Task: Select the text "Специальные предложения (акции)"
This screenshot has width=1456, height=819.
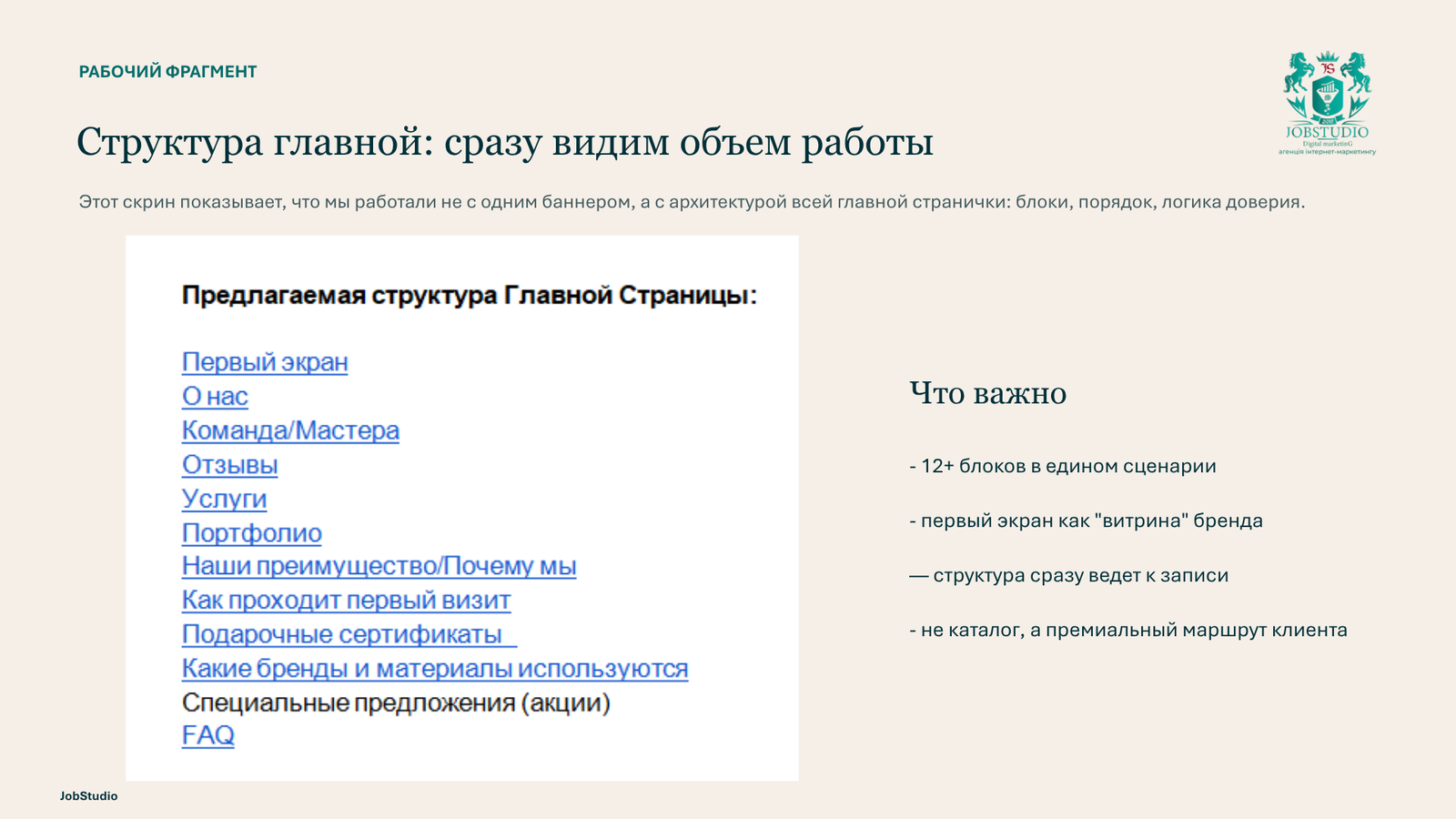Action: 396,703
